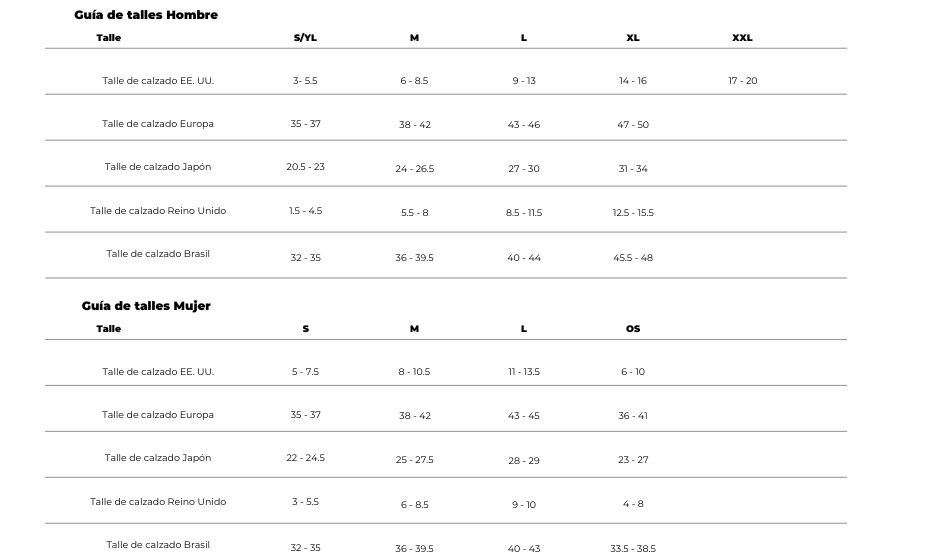
Task: Select the 4 - 8 UK size cell
Action: 633,504
